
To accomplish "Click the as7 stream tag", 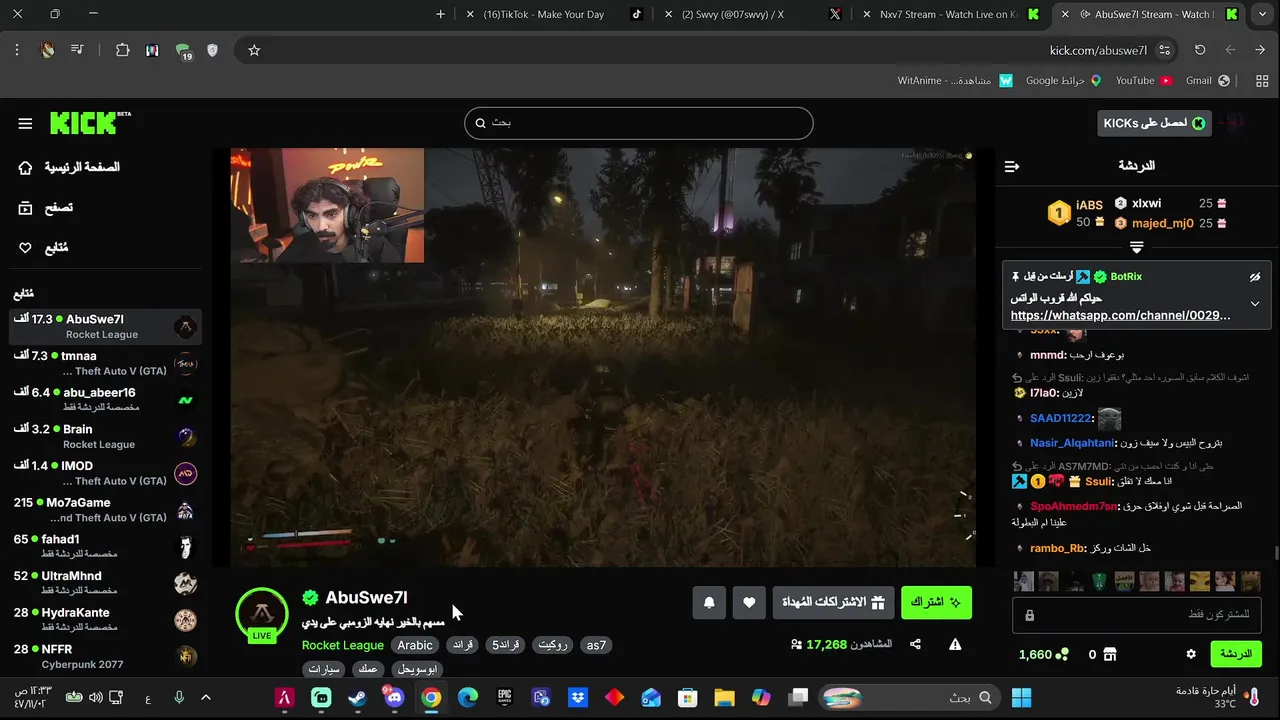I will pyautogui.click(x=596, y=645).
